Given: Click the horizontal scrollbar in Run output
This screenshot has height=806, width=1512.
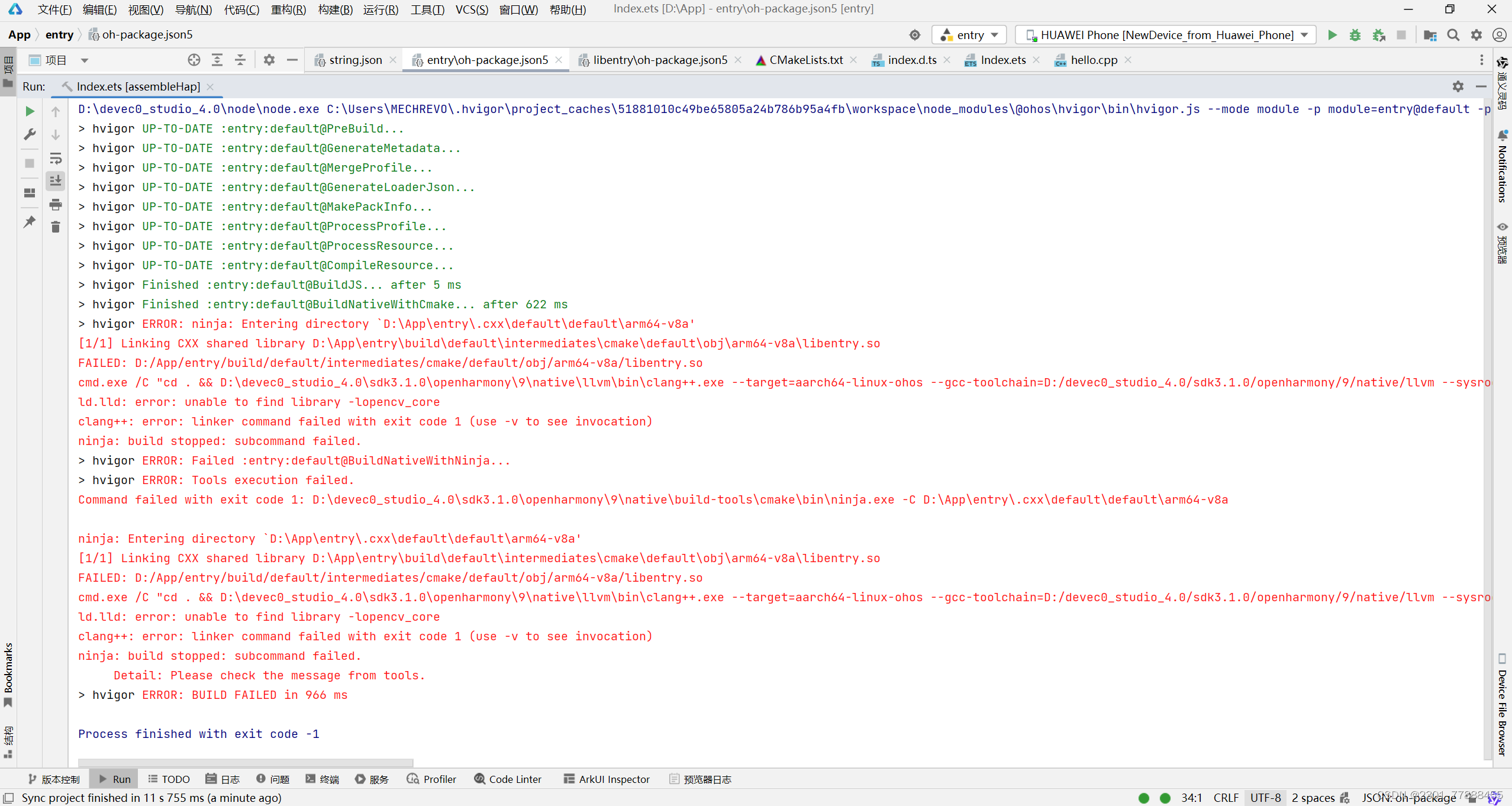Looking at the screenshot, I should [246, 762].
